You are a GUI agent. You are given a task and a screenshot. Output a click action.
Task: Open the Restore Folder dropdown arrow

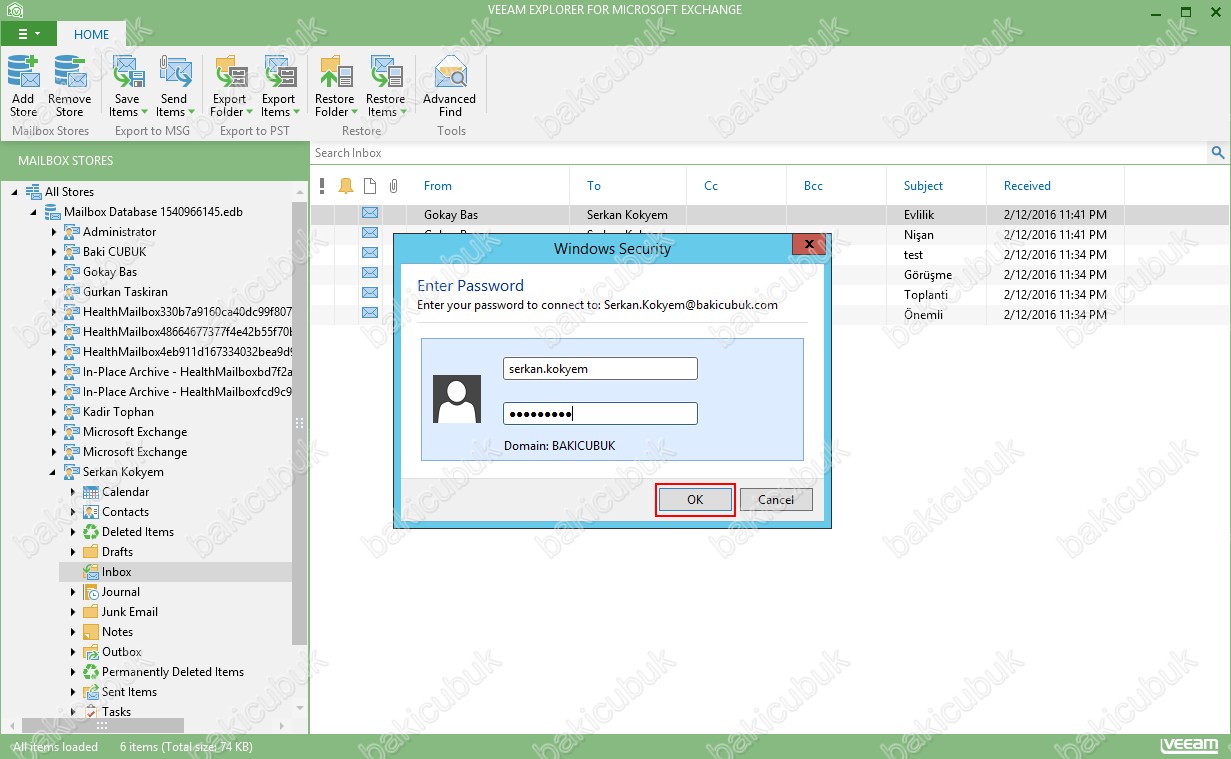(x=354, y=112)
